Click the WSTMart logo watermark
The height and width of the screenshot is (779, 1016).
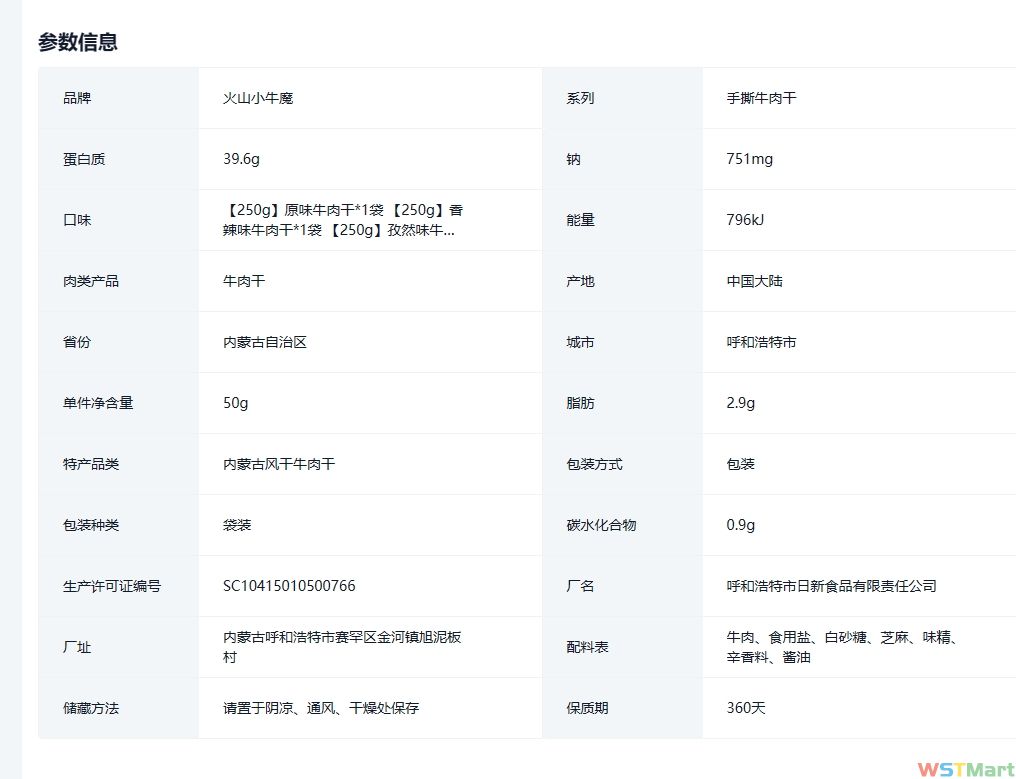pyautogui.click(x=965, y=769)
